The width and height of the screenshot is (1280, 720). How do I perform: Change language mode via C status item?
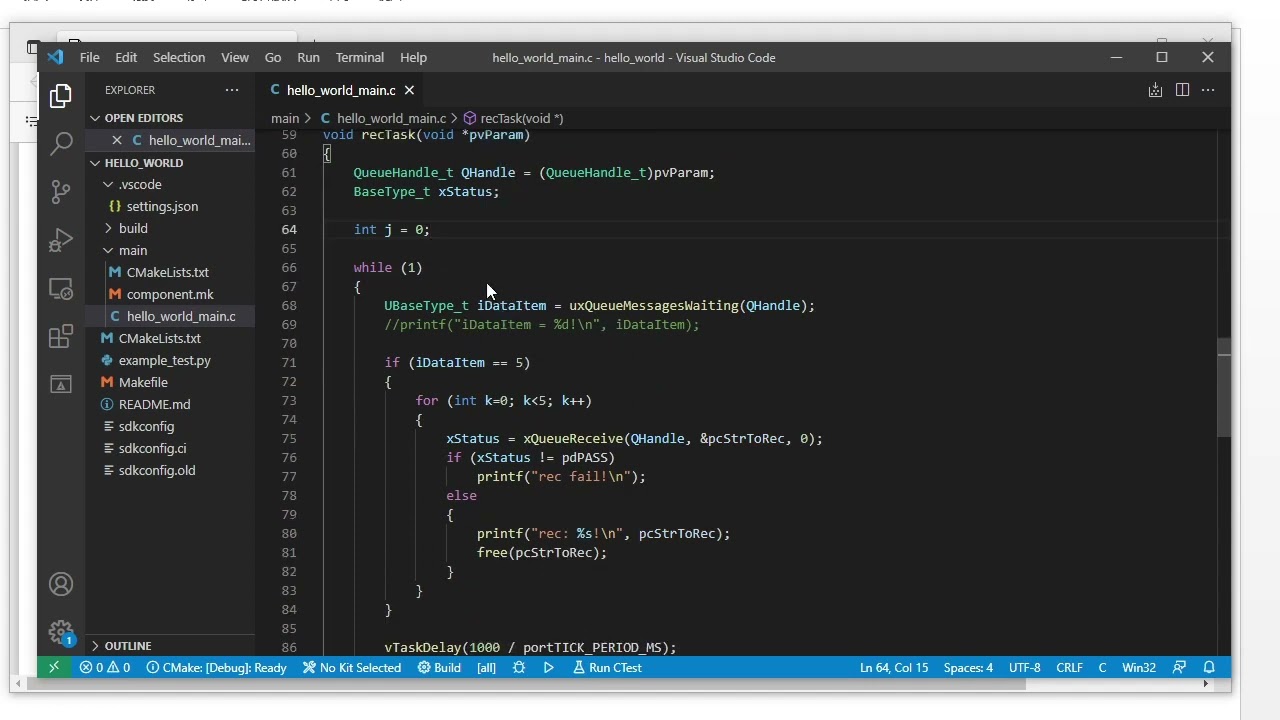1102,667
